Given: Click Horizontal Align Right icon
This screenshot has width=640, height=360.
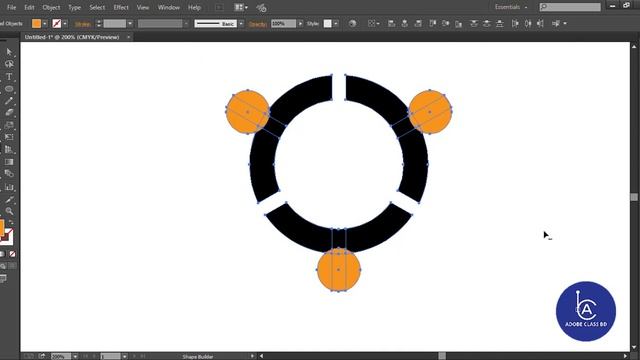Looking at the screenshot, I should point(418,24).
